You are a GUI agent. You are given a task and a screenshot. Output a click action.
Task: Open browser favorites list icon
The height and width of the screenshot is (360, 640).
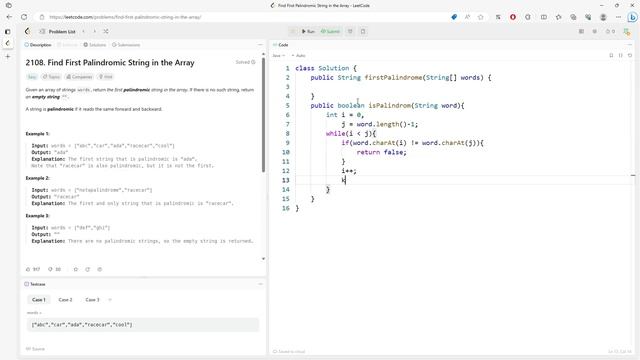(558, 17)
